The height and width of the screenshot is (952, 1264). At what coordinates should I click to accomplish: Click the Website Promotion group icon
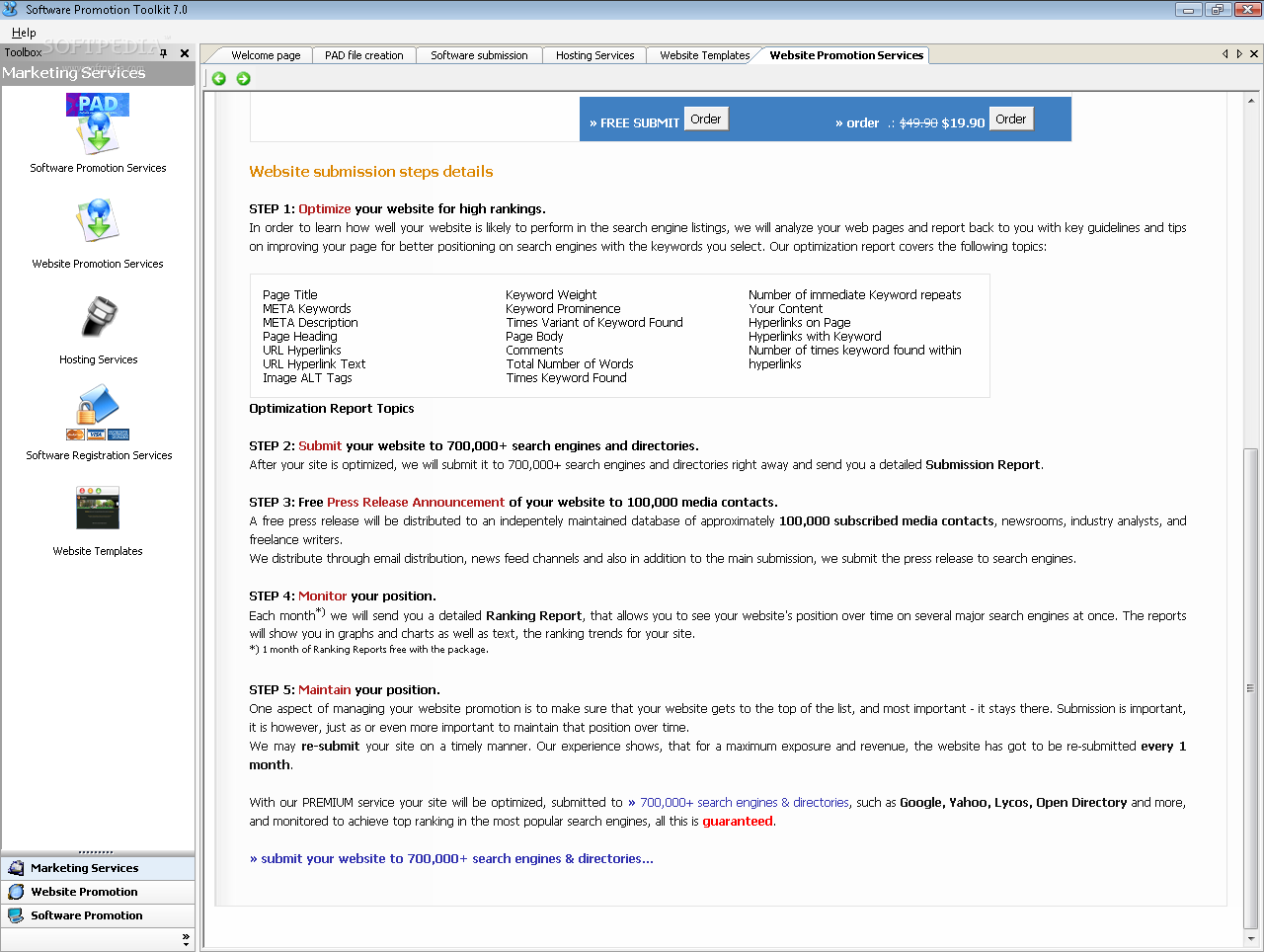[16, 892]
